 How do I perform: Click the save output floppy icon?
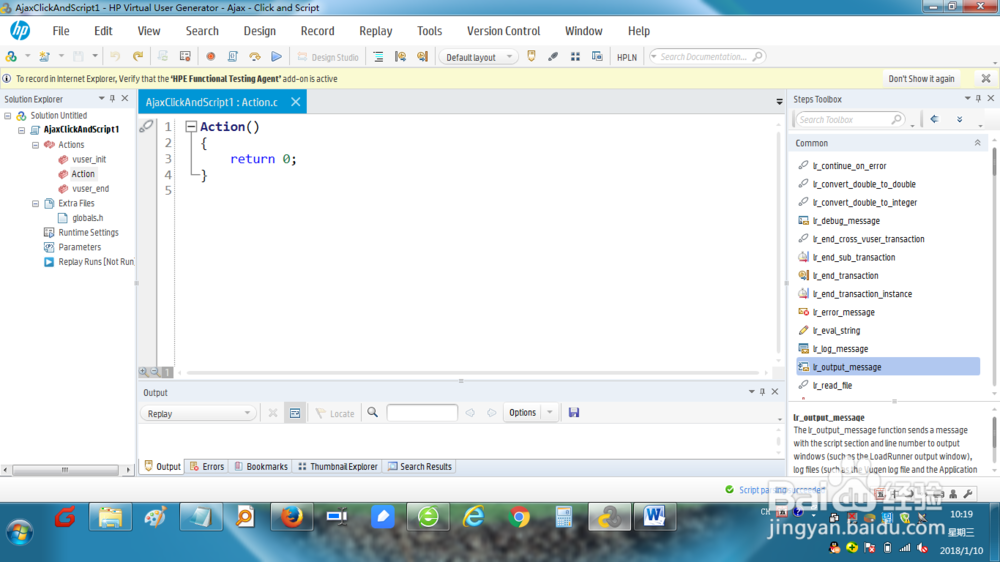click(x=574, y=413)
